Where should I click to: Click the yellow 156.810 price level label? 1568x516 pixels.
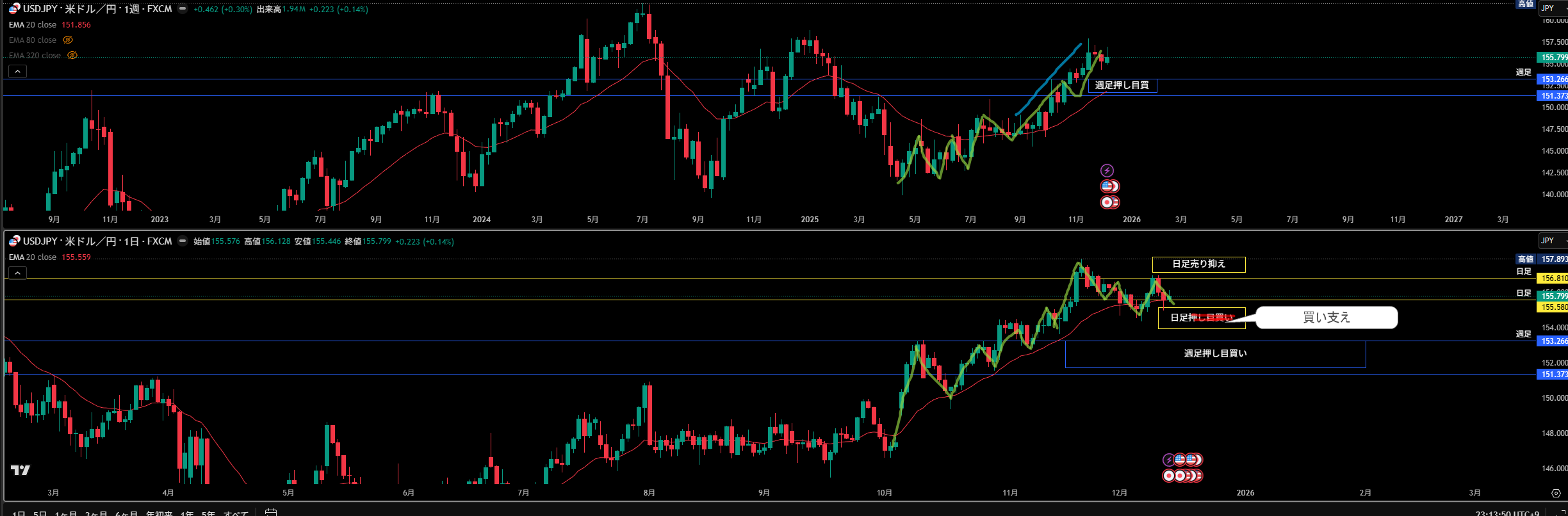pyautogui.click(x=1553, y=278)
